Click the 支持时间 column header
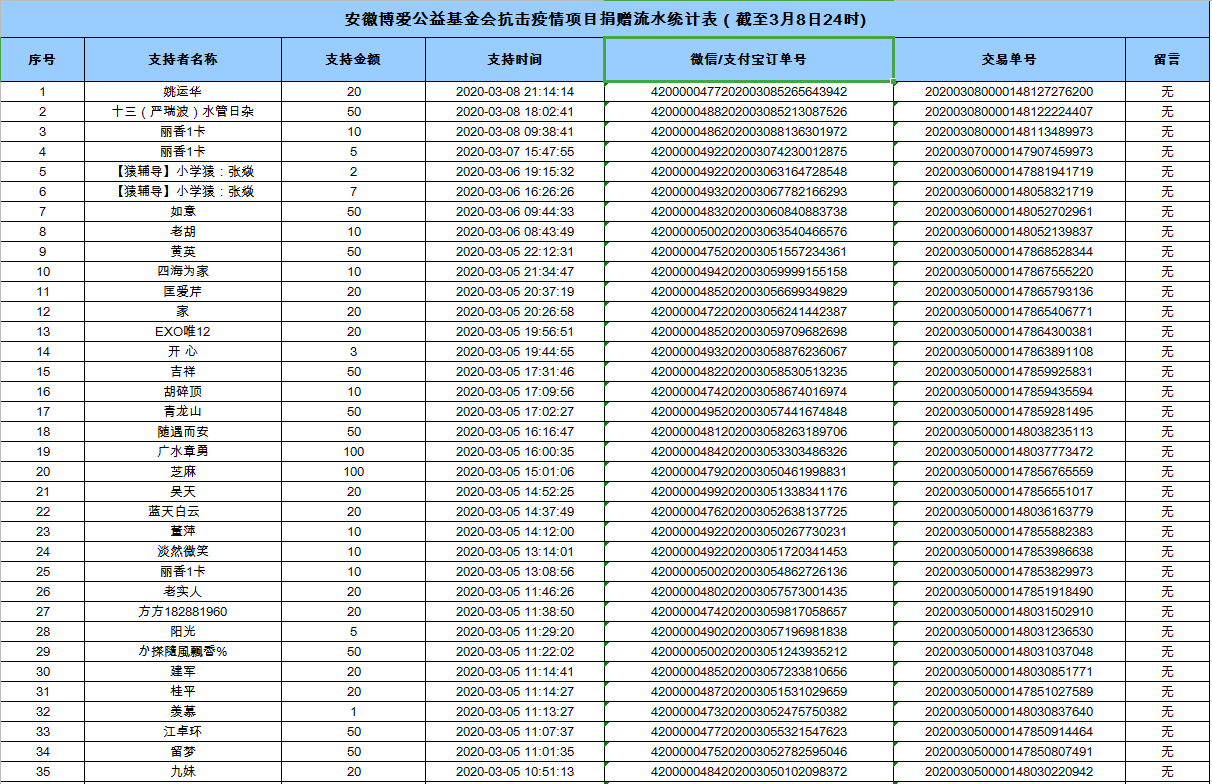Image resolution: width=1212 pixels, height=784 pixels. 515,60
